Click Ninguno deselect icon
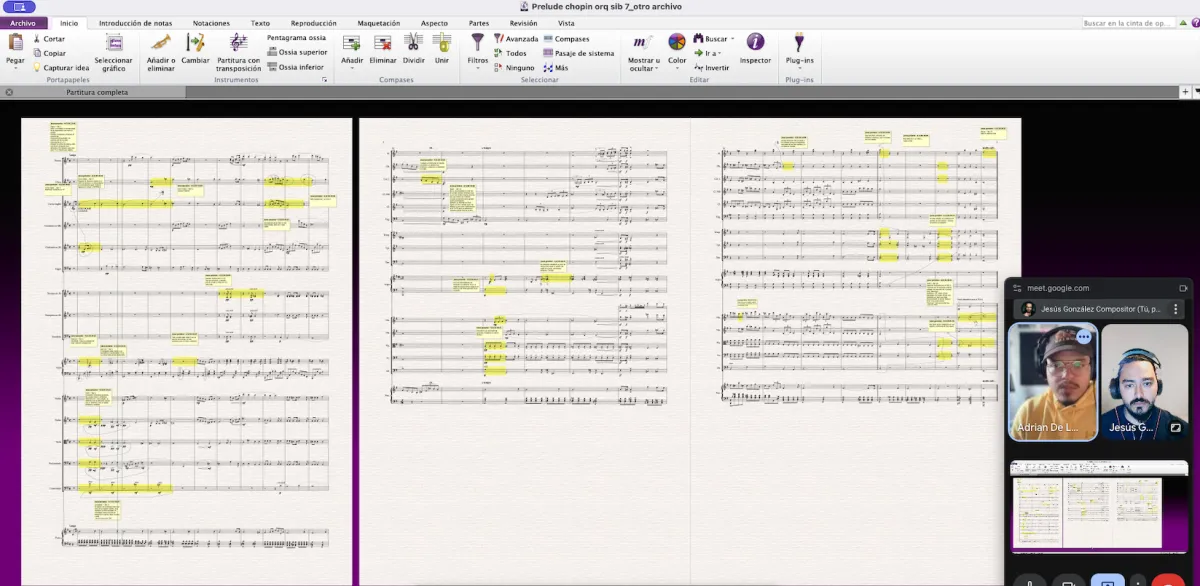This screenshot has width=1200, height=586. [x=498, y=67]
